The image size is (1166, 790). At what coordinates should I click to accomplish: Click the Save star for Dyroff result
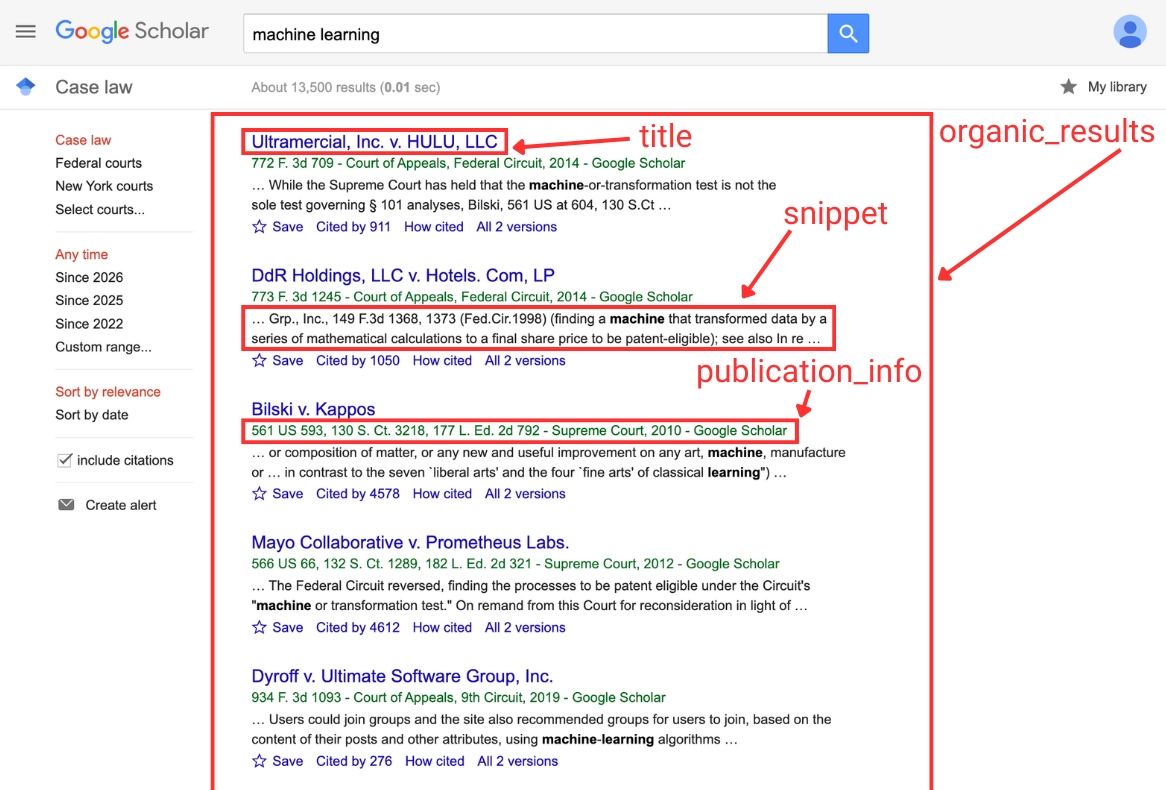(x=259, y=761)
